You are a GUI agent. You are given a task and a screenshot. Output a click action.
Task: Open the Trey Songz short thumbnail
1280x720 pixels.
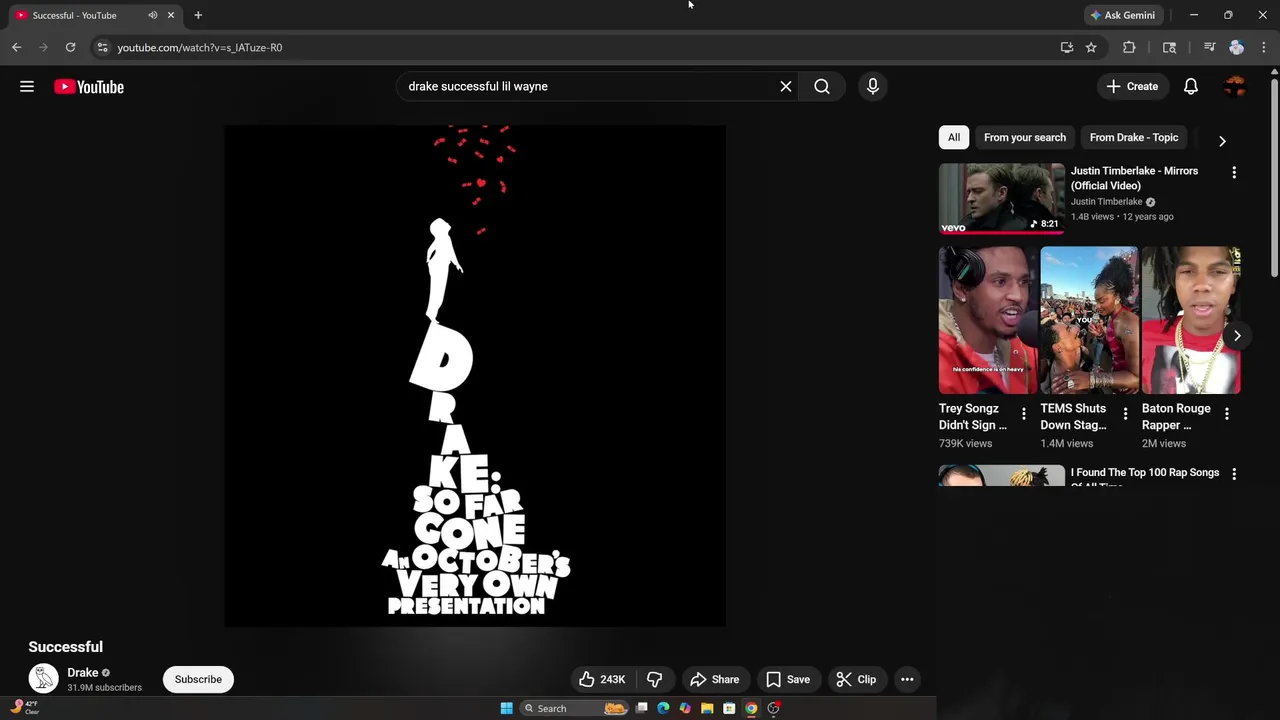tap(988, 320)
